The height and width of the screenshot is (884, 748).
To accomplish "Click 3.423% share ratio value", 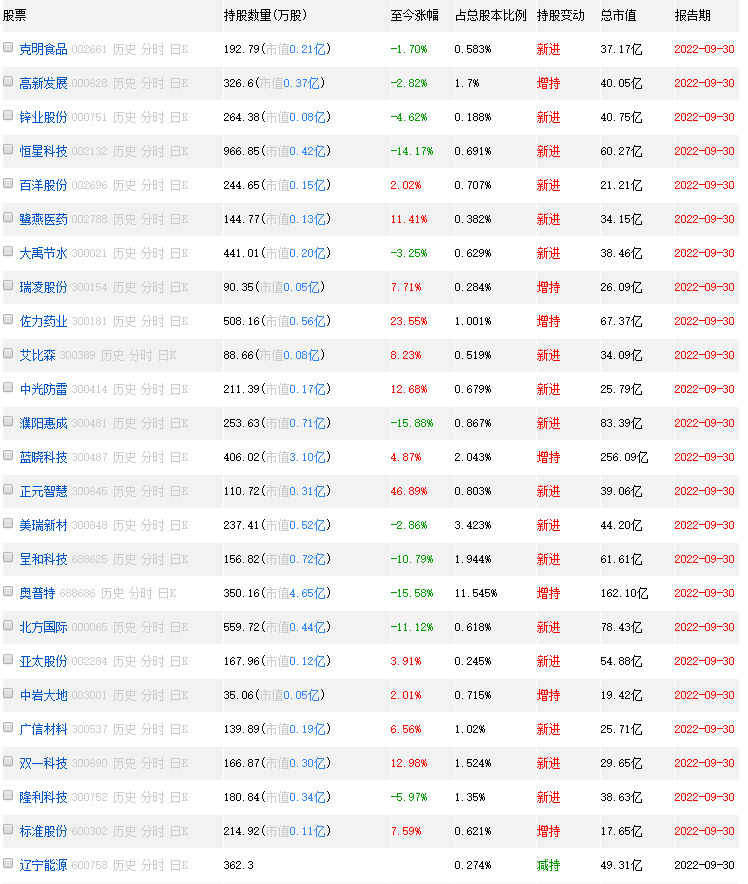I will point(473,525).
